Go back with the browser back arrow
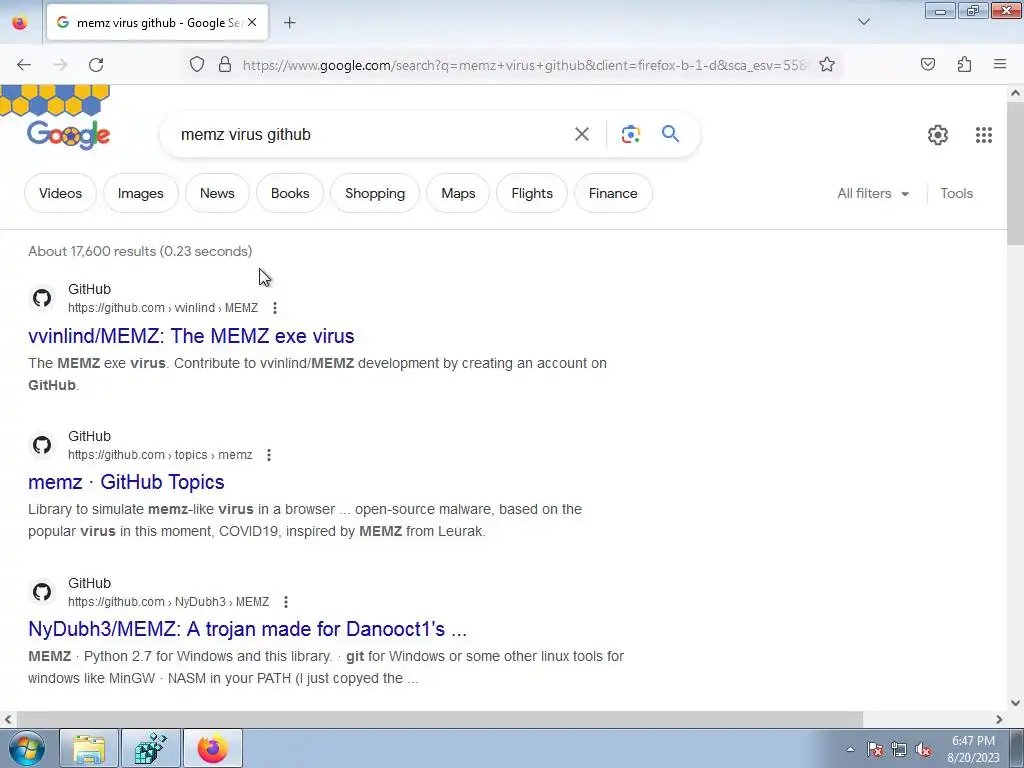1024x768 pixels. tap(24, 65)
